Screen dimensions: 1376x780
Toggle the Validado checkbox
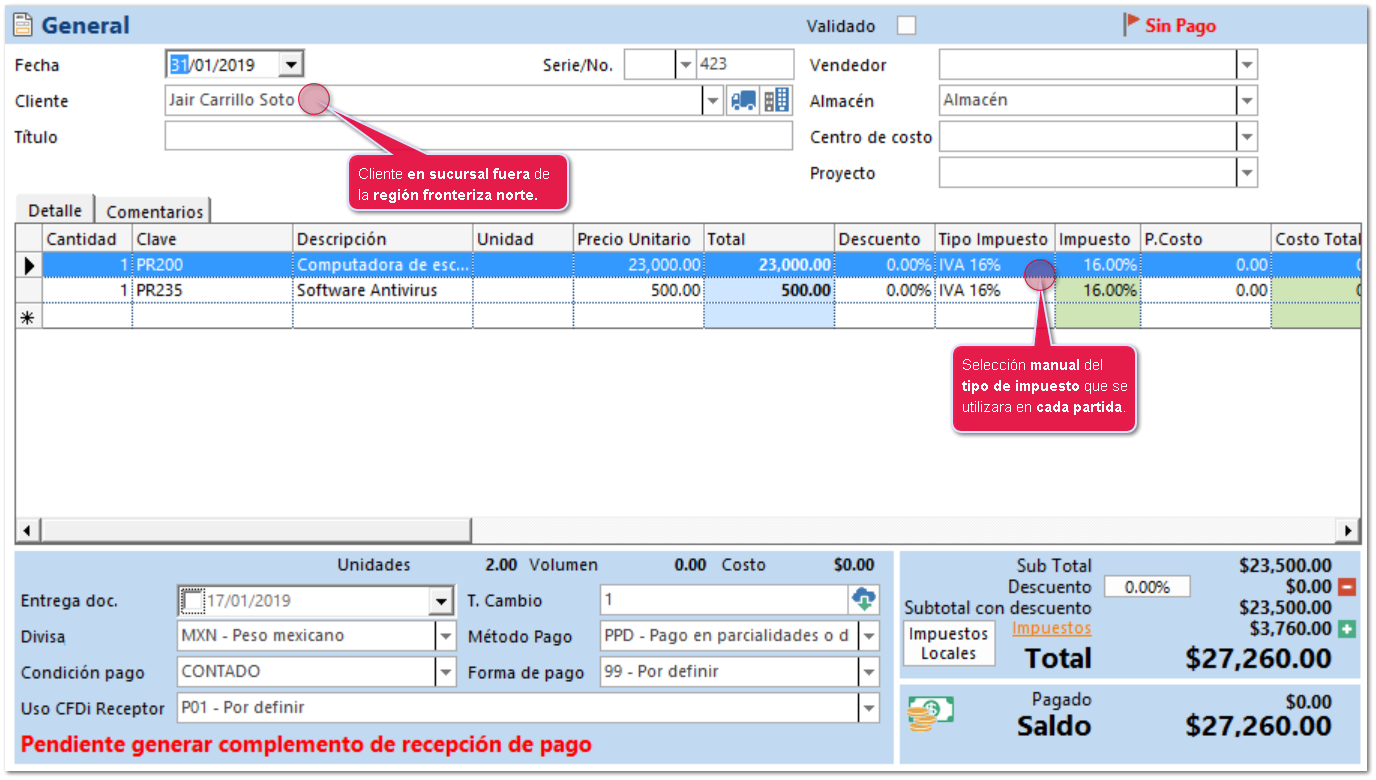pyautogui.click(x=906, y=26)
